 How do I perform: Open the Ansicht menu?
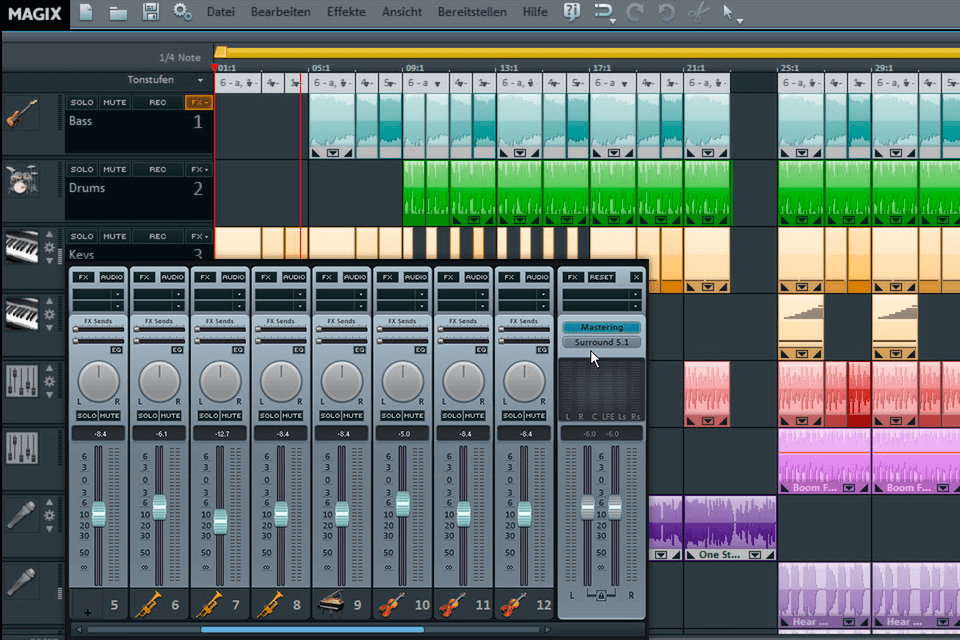[x=402, y=12]
